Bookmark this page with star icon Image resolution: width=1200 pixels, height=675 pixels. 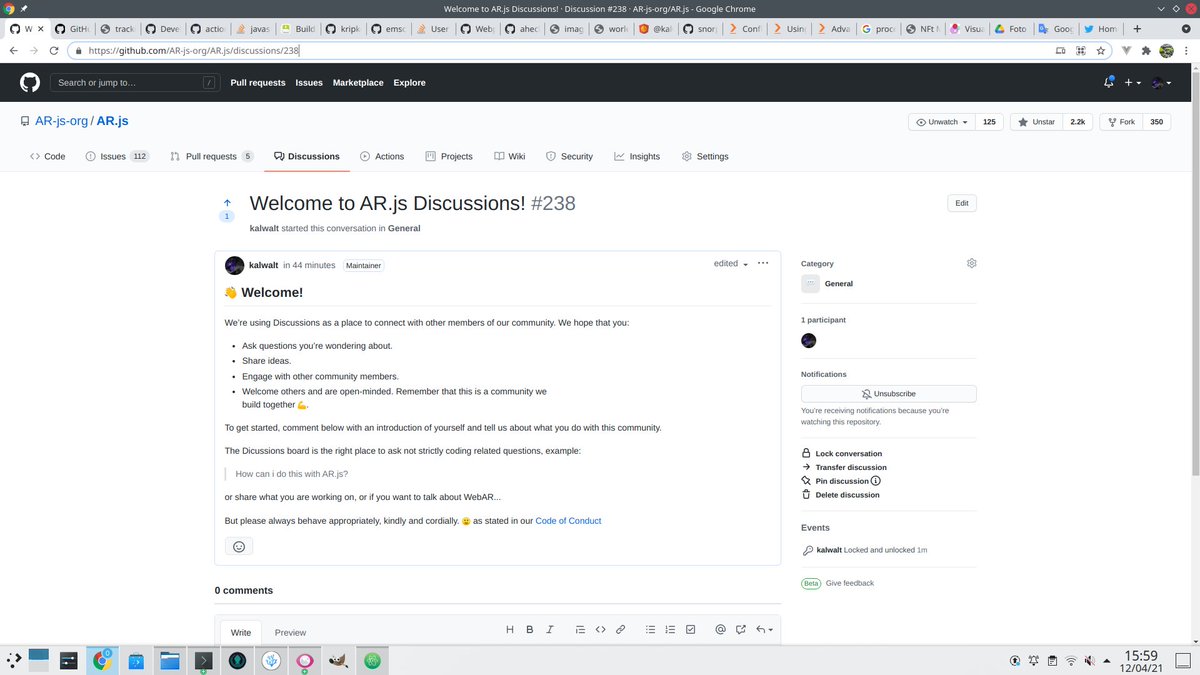point(1100,50)
